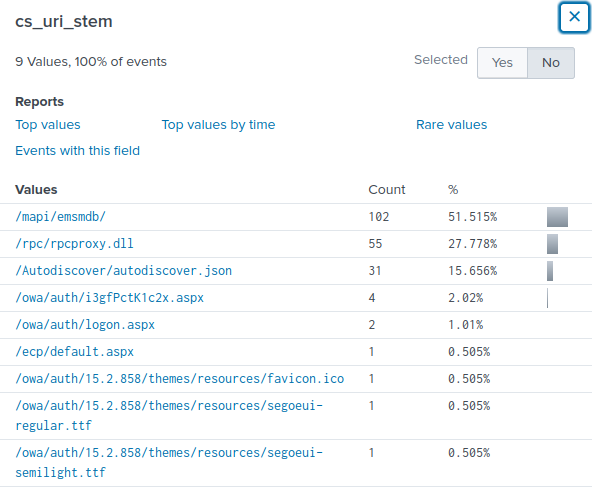This screenshot has height=500, width=592.
Task: Open the Top values report
Action: coord(48,125)
